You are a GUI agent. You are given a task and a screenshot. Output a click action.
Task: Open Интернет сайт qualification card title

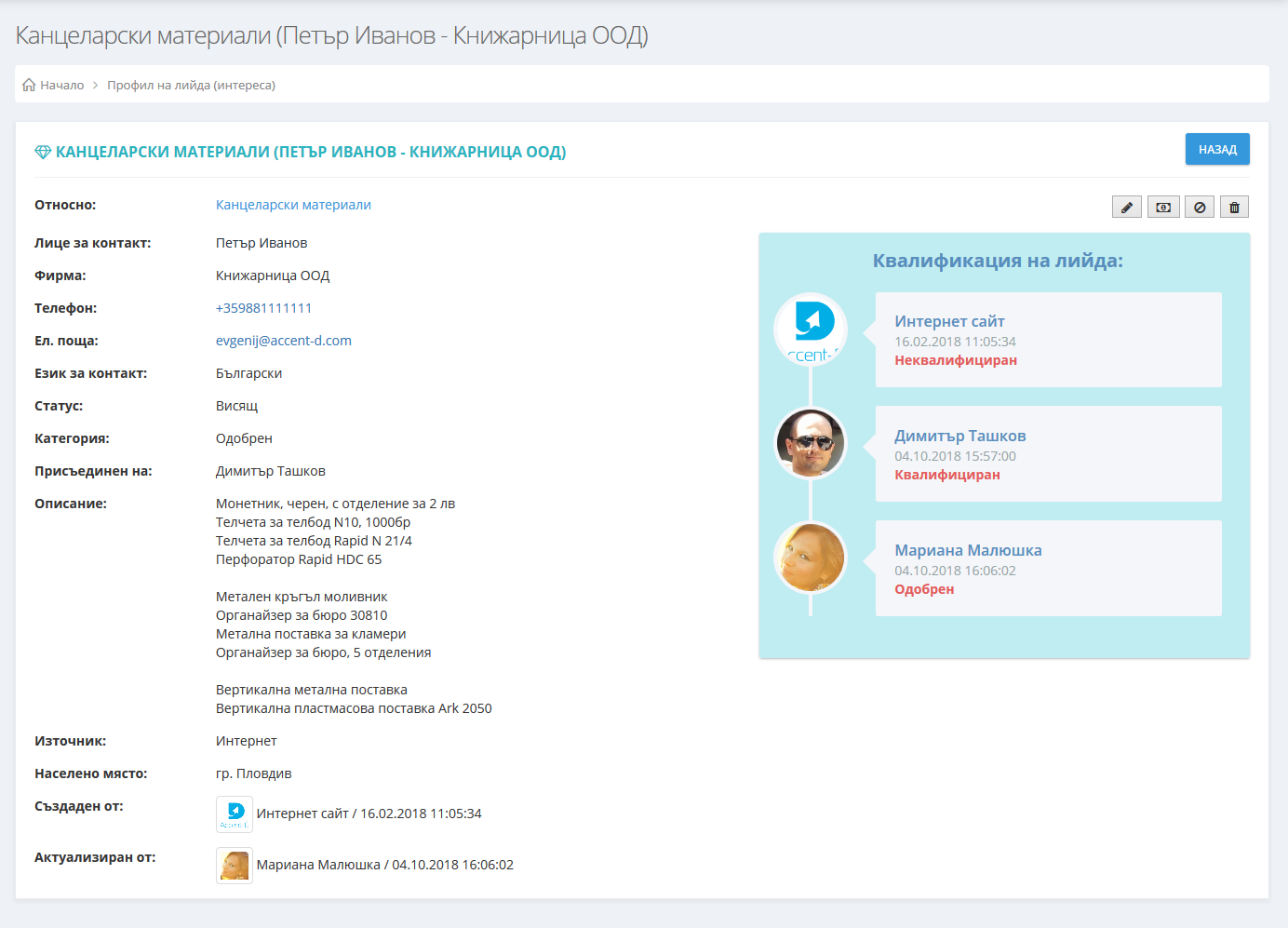click(949, 321)
